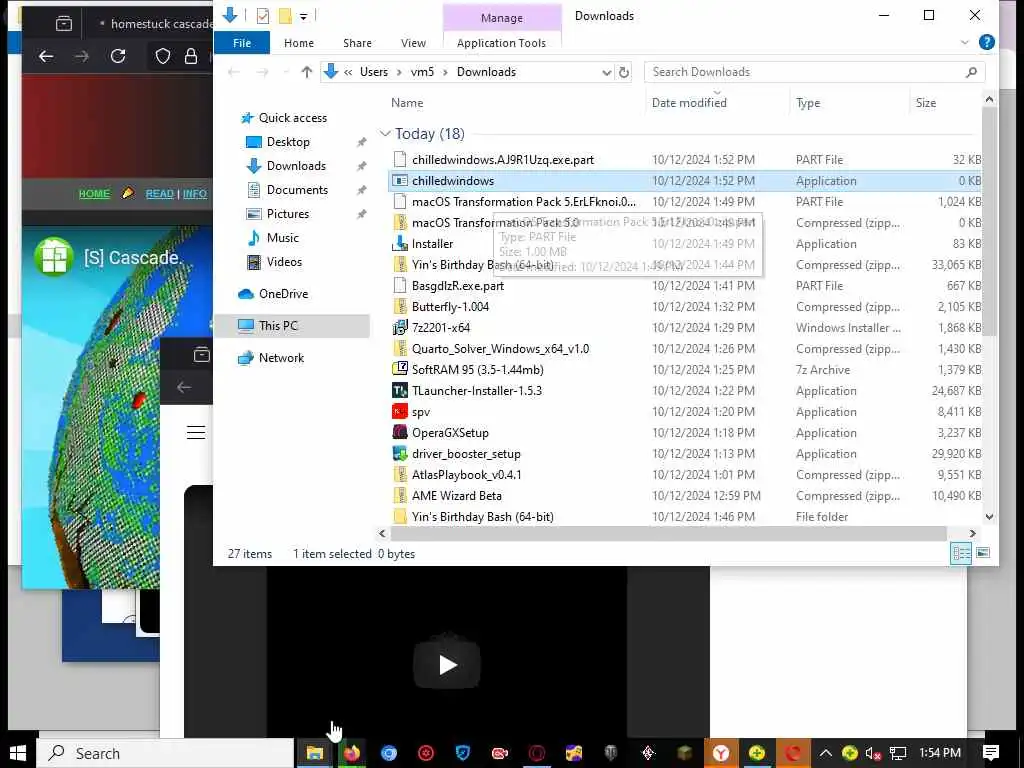Select Quarto_Solver_Windows_x64_v1.0 file
Screen dimensions: 1024x768
[500, 349]
